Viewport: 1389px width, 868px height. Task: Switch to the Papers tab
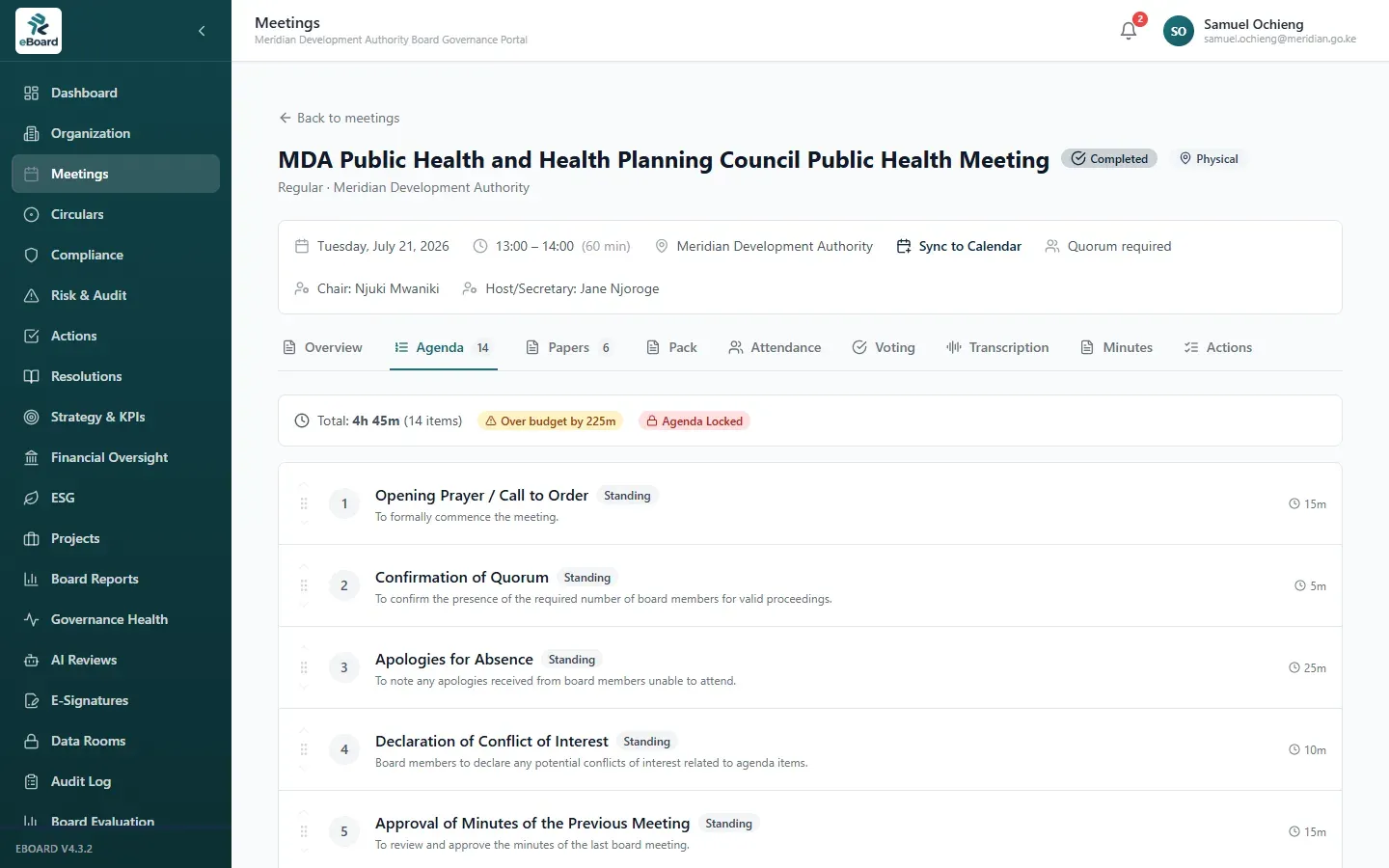569,347
